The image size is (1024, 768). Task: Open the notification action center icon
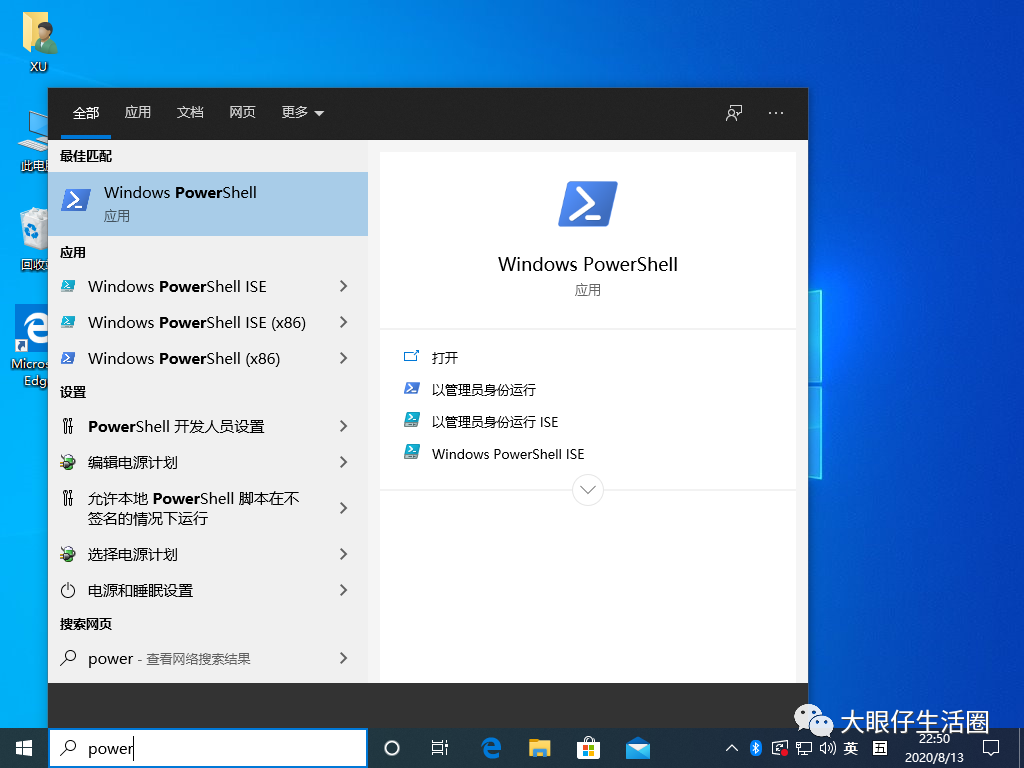click(x=991, y=748)
